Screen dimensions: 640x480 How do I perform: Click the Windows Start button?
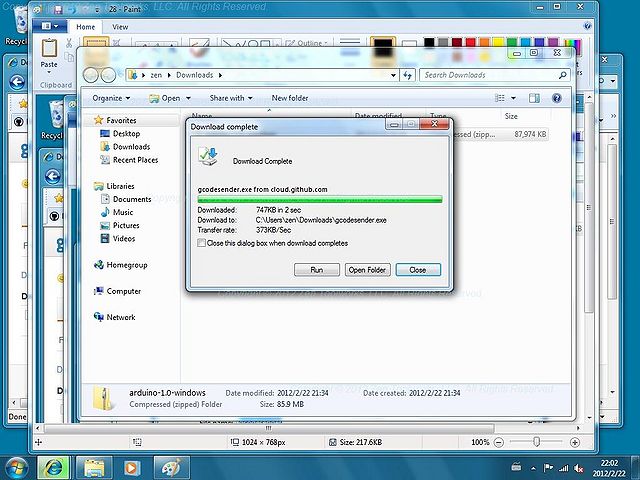16,468
